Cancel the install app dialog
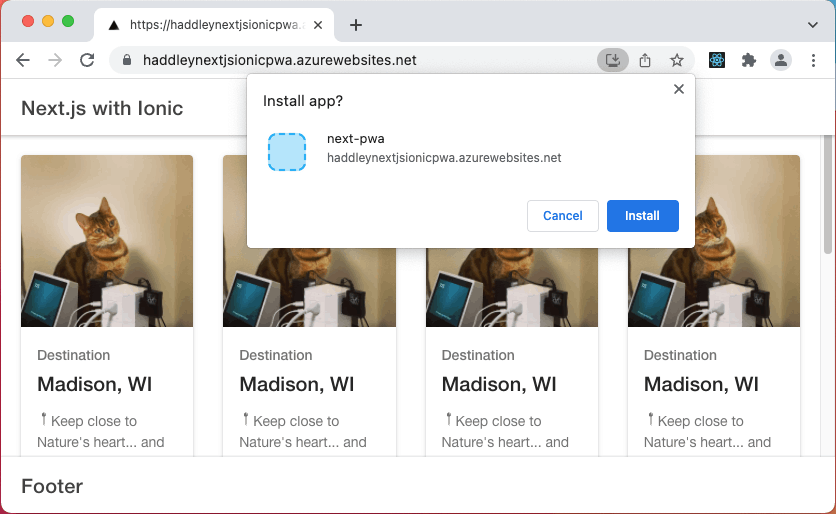 [562, 216]
